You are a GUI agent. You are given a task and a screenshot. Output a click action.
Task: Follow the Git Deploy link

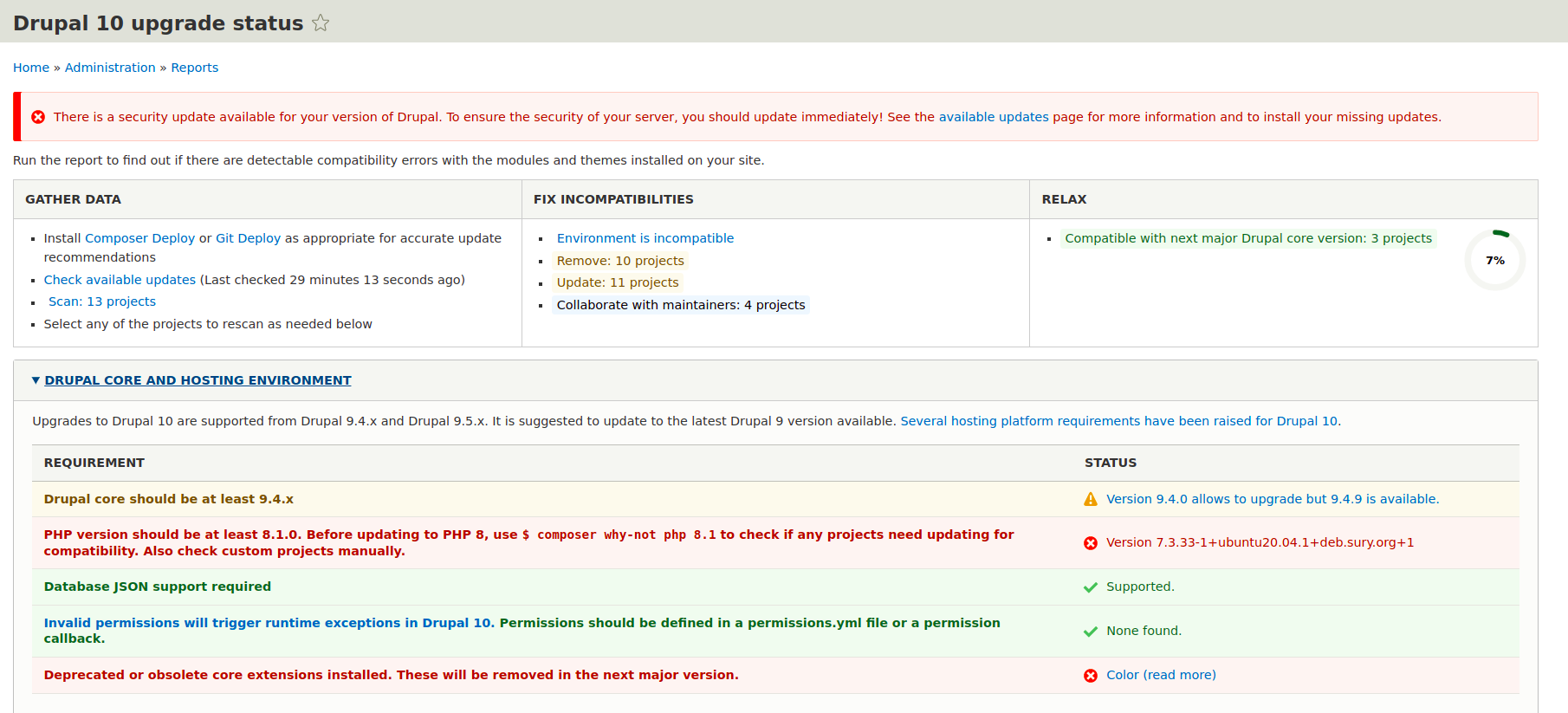(x=248, y=238)
